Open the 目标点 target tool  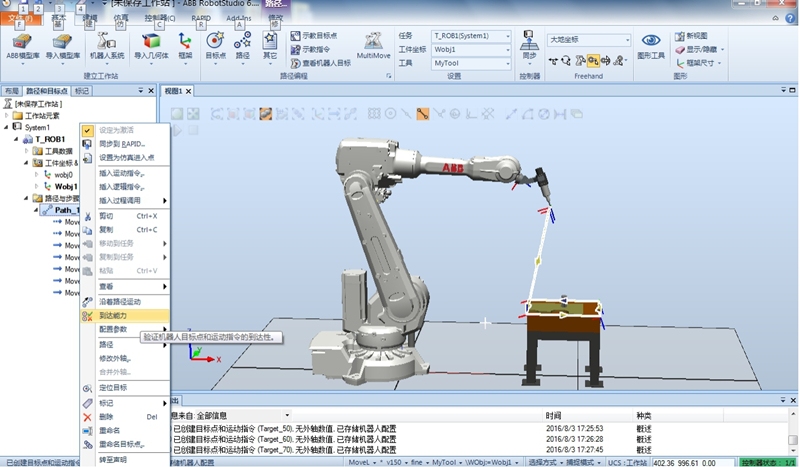click(215, 45)
